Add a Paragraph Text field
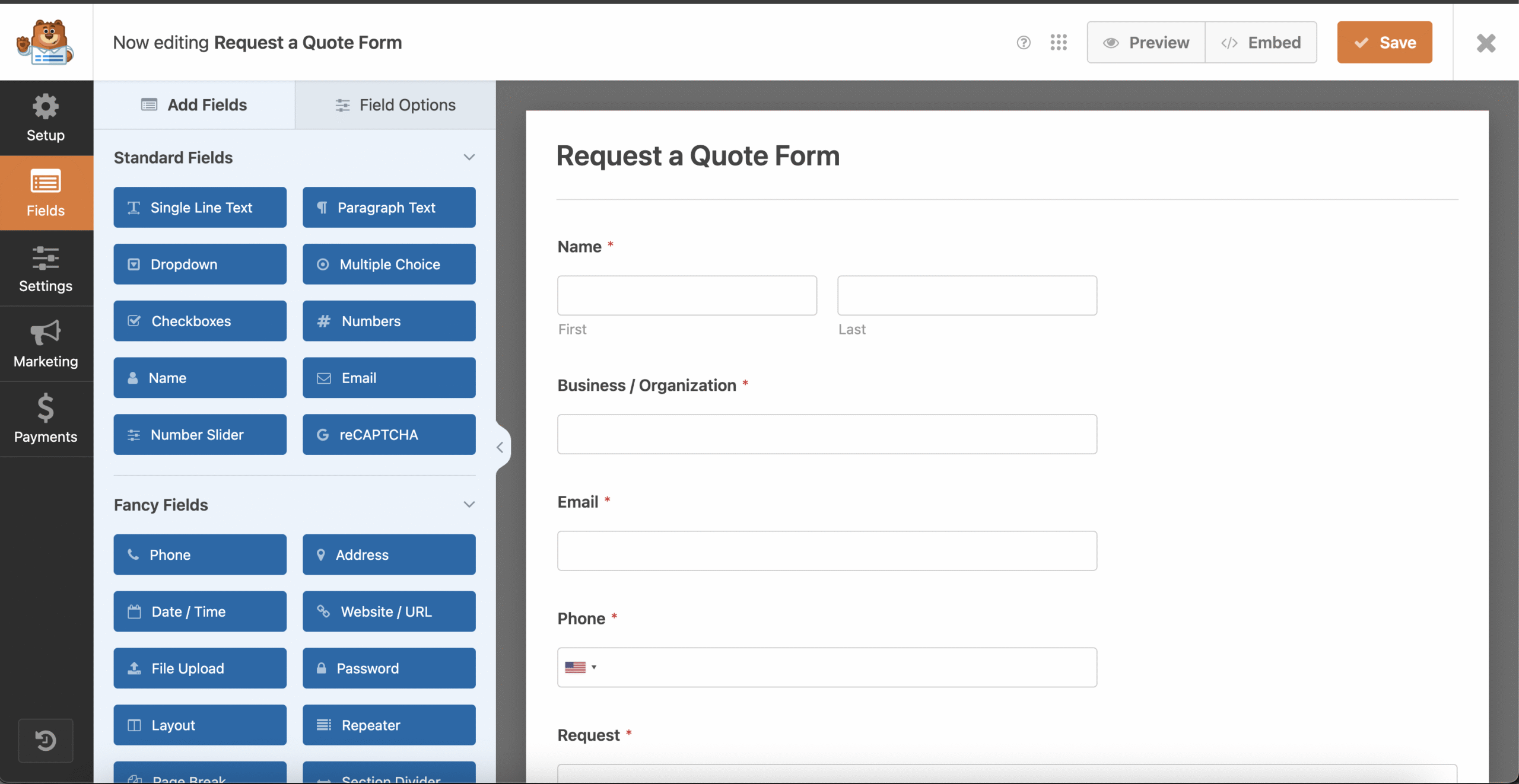 tap(389, 208)
